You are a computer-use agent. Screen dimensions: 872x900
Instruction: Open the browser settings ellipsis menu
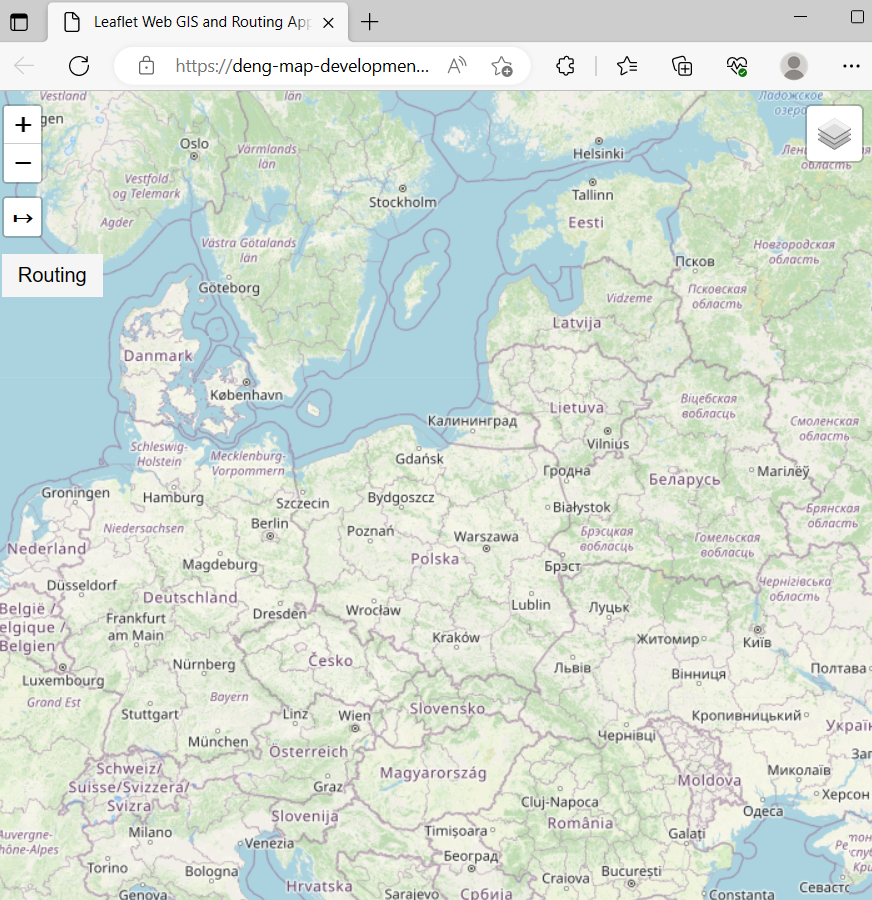[851, 66]
